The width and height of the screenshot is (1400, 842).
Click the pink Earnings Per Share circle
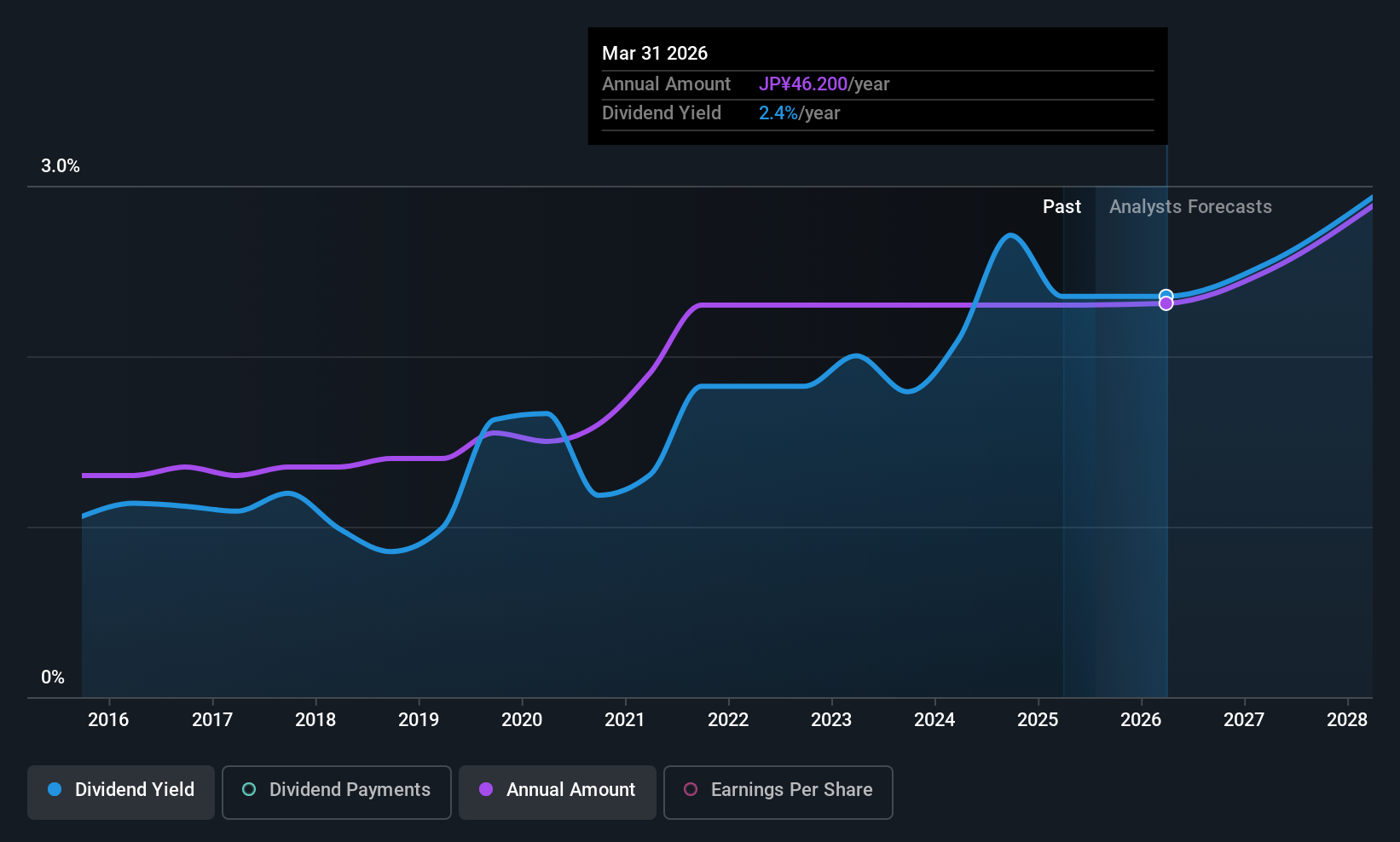691,789
